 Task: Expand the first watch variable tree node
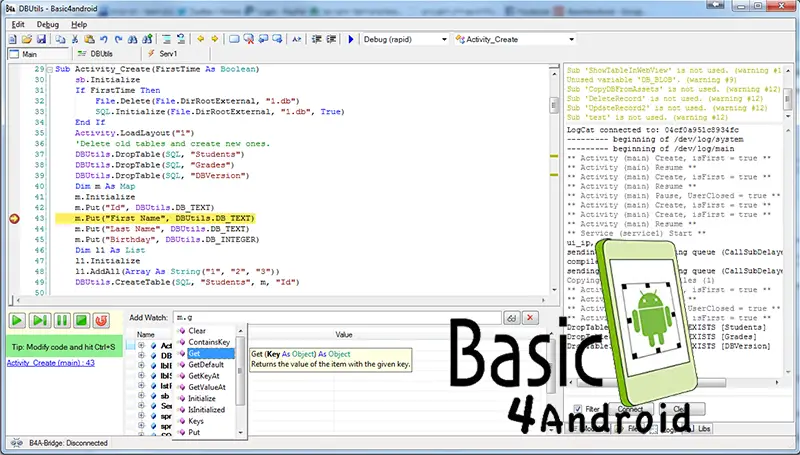[141, 347]
